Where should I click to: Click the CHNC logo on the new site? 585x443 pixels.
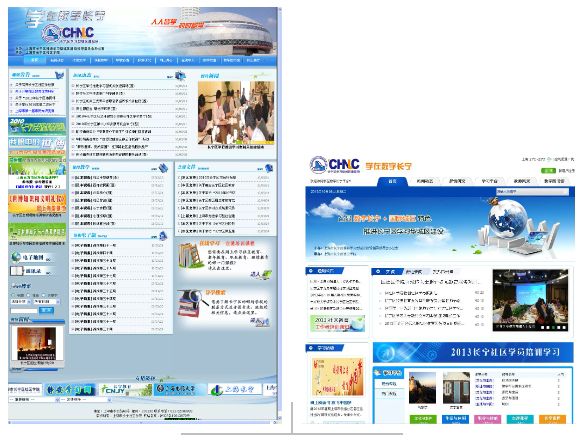[335, 165]
